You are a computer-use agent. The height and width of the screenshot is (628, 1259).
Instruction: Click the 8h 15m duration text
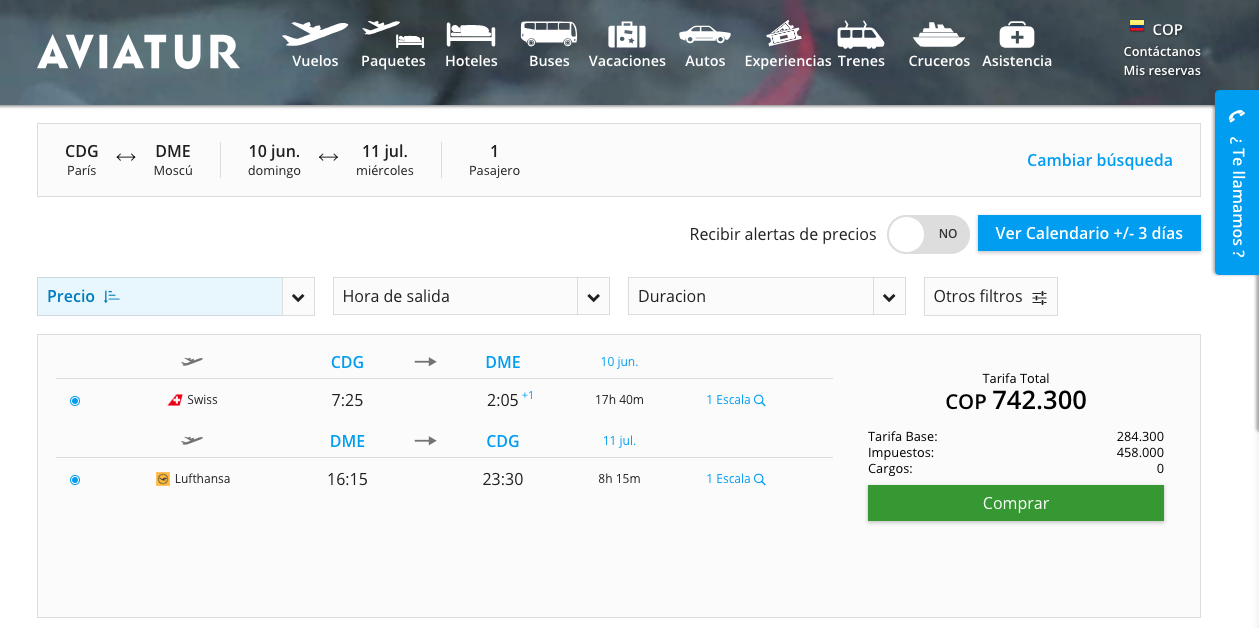pos(619,479)
